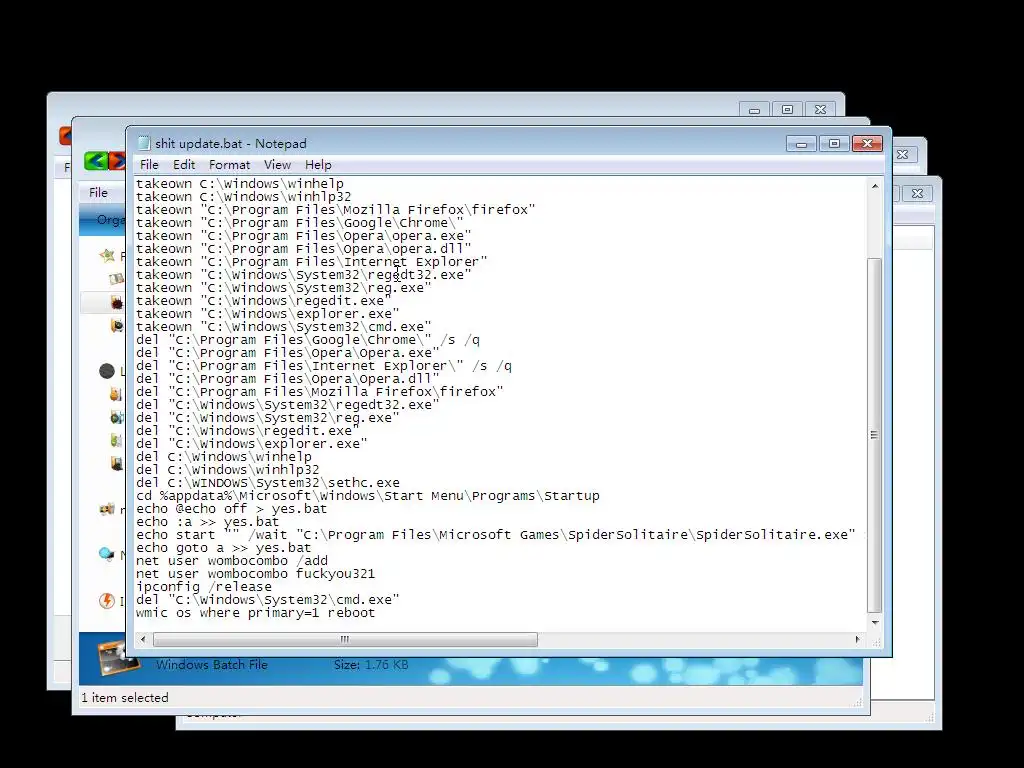Click the '1 item selected' status text
Image resolution: width=1024 pixels, height=768 pixels.
coord(125,697)
